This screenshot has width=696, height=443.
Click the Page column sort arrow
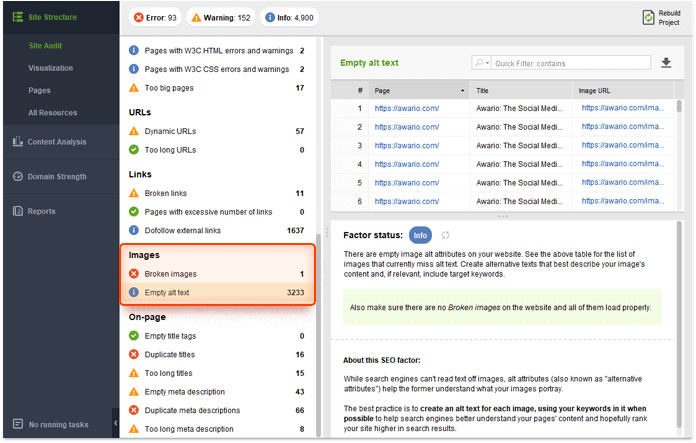pos(462,91)
